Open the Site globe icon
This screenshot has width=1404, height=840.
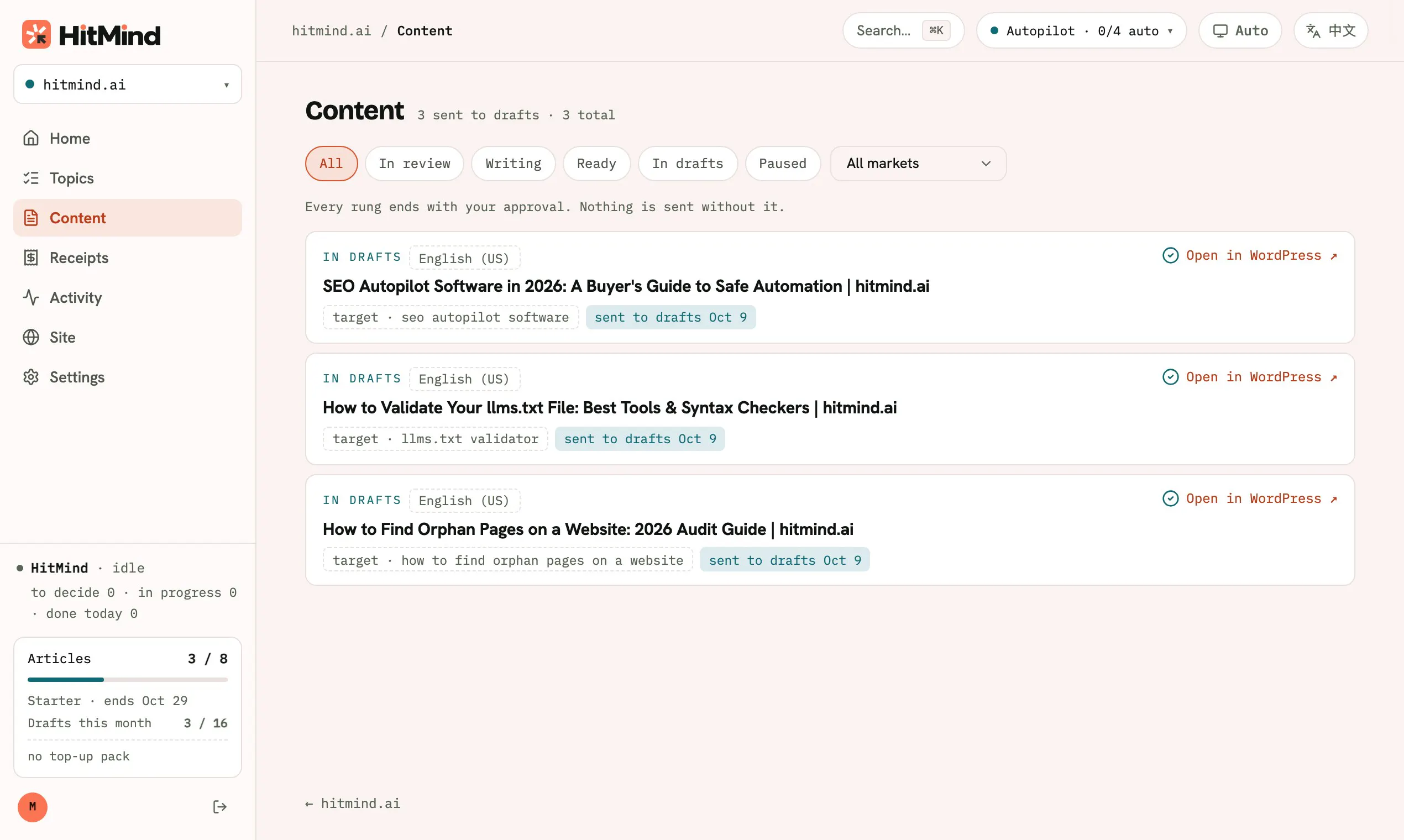point(31,337)
